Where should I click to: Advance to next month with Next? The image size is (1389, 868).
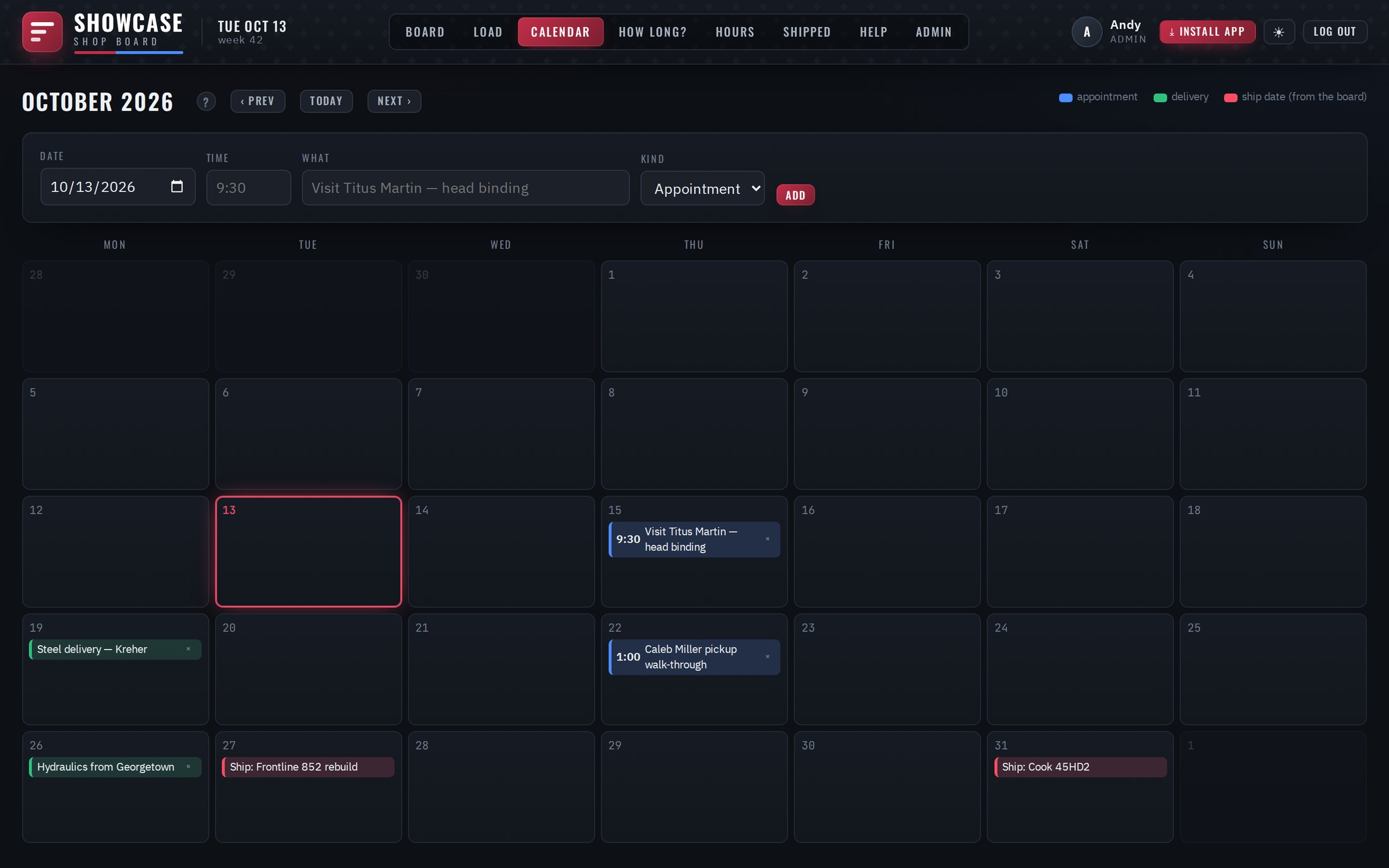394,101
